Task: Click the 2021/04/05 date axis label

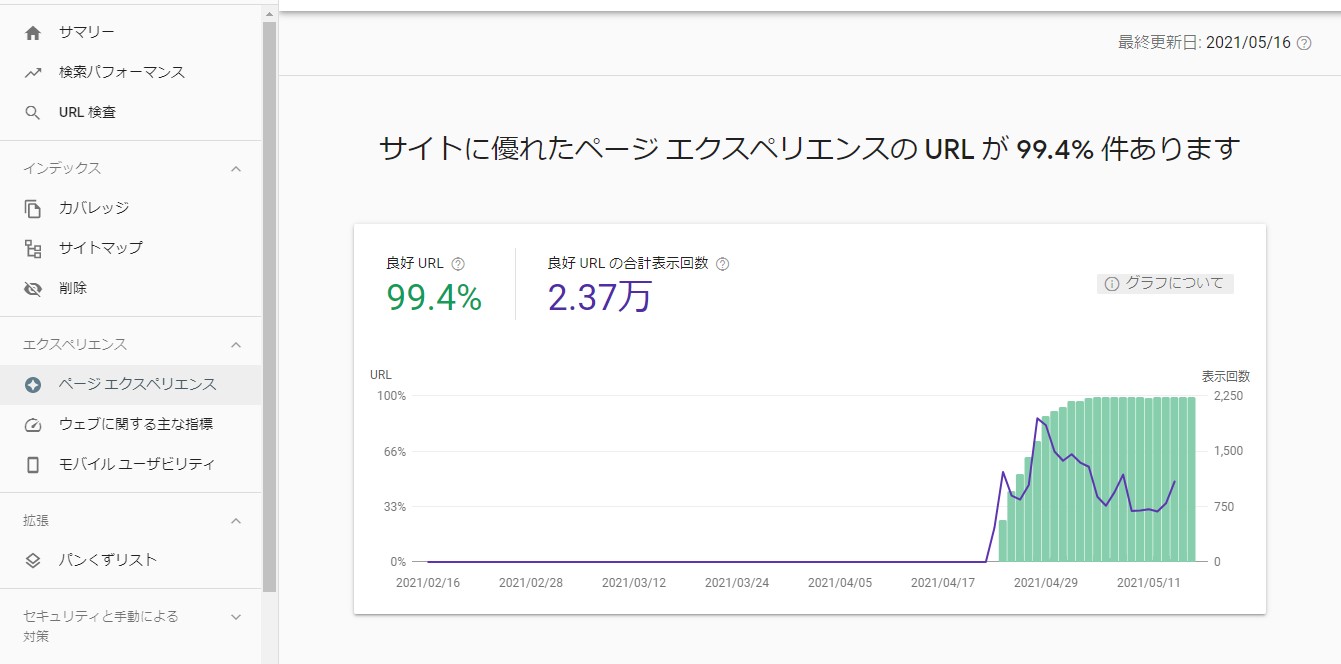Action: coord(840,582)
